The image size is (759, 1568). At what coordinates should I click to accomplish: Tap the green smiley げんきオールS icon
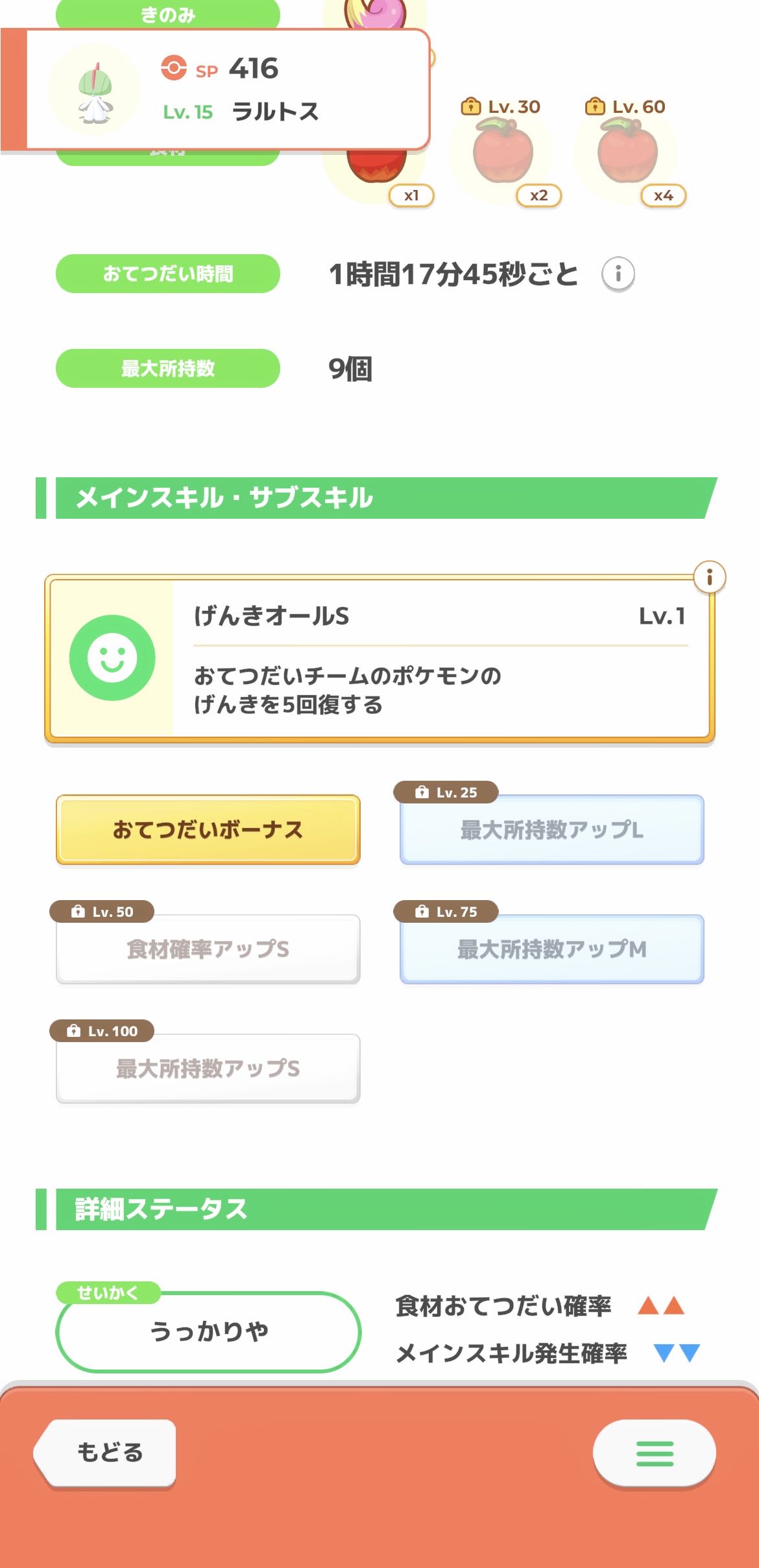click(x=112, y=658)
